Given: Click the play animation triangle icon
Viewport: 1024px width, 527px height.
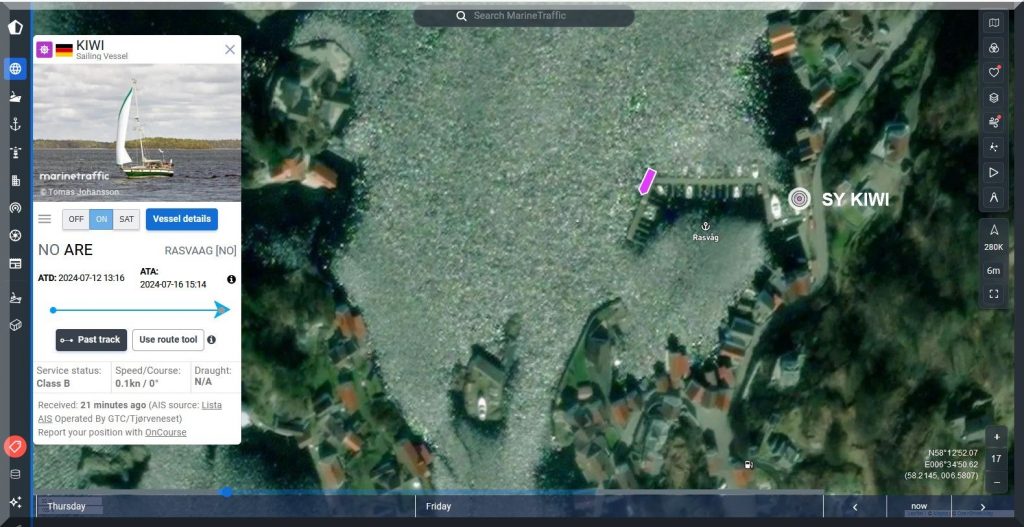Looking at the screenshot, I should 994,172.
